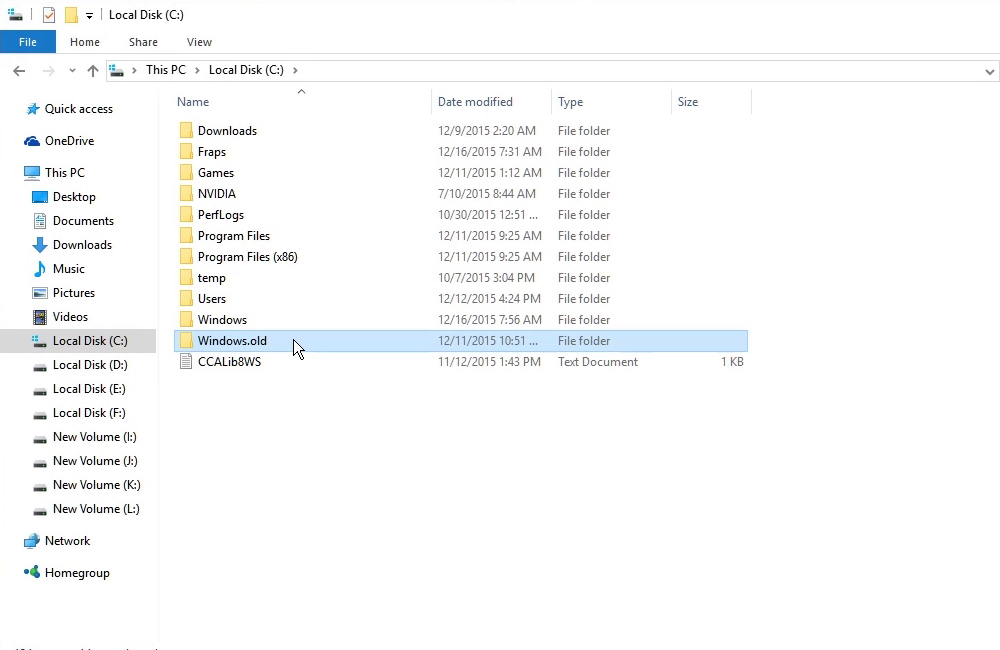Select New Volume (K:) in the navigation pane
This screenshot has width=1000, height=650.
coord(96,485)
